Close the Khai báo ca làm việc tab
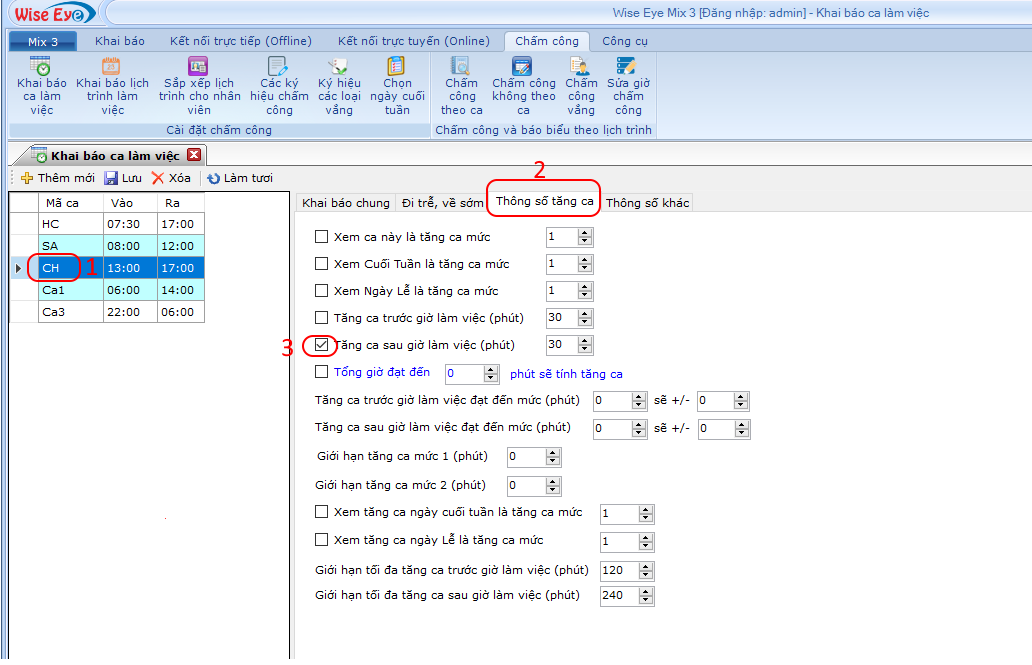 [x=195, y=155]
